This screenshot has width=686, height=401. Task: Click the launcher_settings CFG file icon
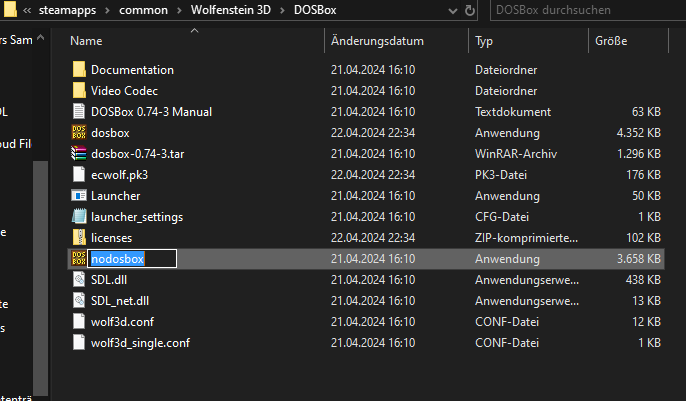80,217
